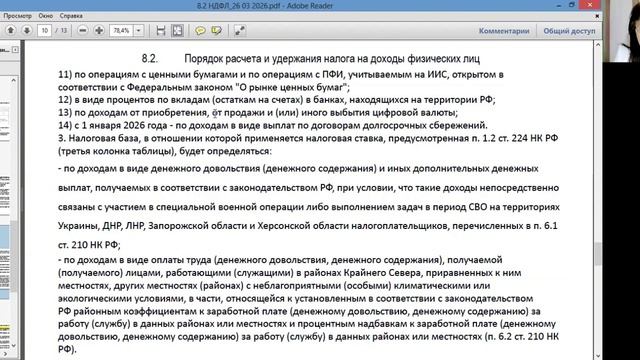Open the zoom level dropdown arrow

139,31
